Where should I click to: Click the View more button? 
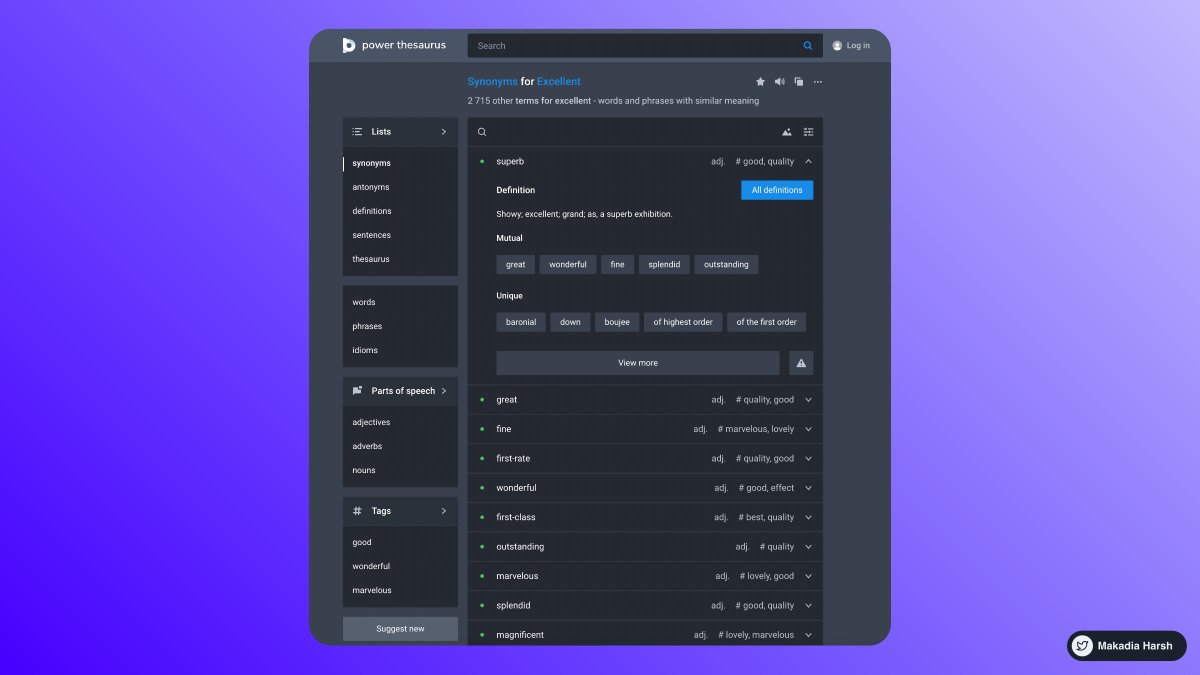coord(638,363)
